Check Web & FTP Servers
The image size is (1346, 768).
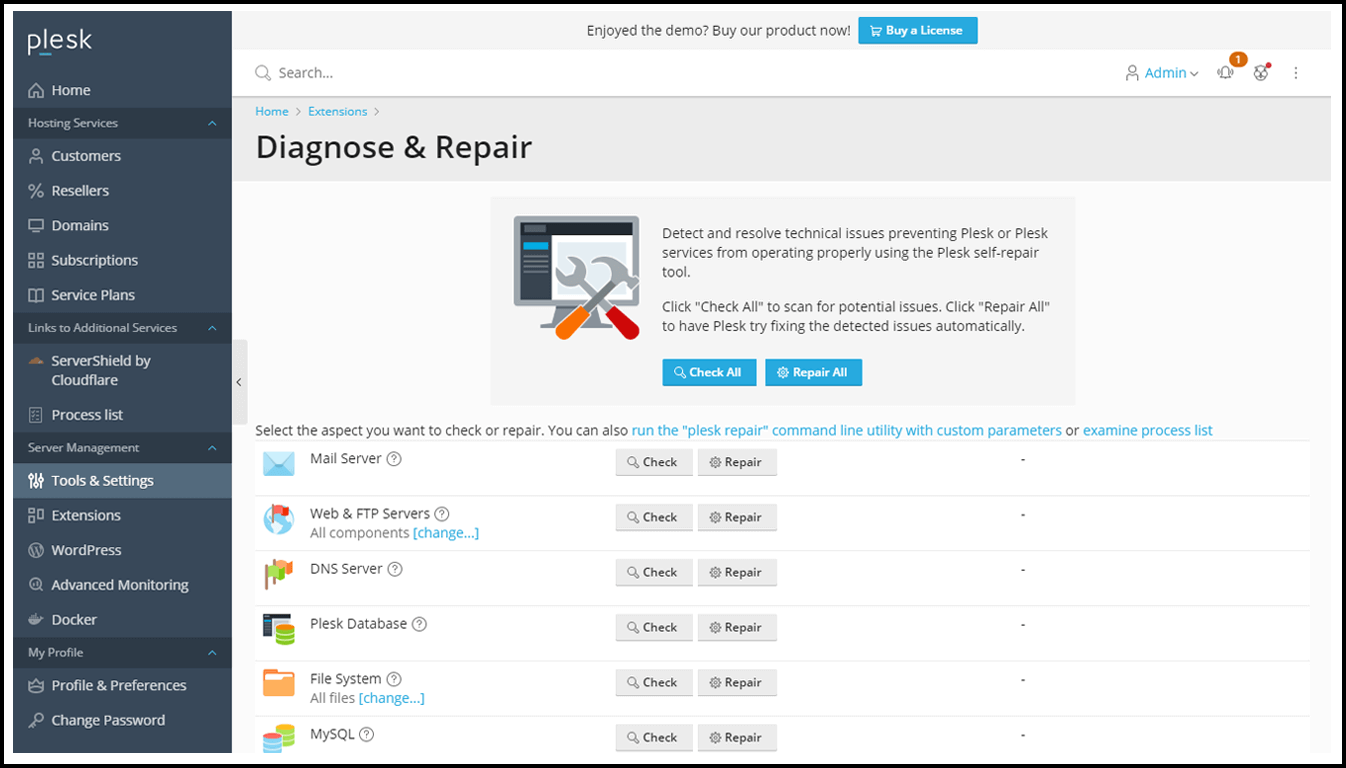tap(654, 517)
